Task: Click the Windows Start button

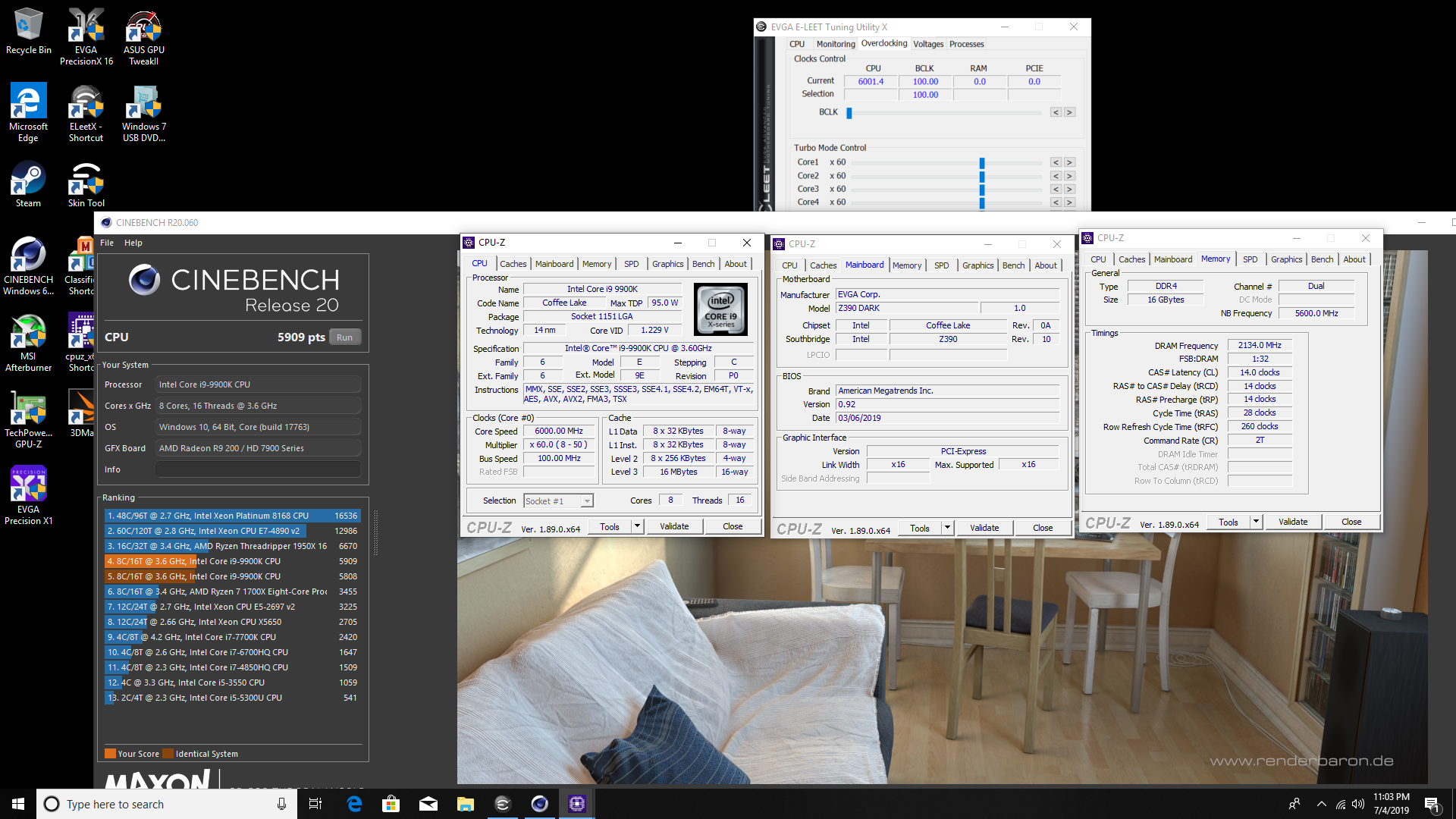Action: click(18, 804)
